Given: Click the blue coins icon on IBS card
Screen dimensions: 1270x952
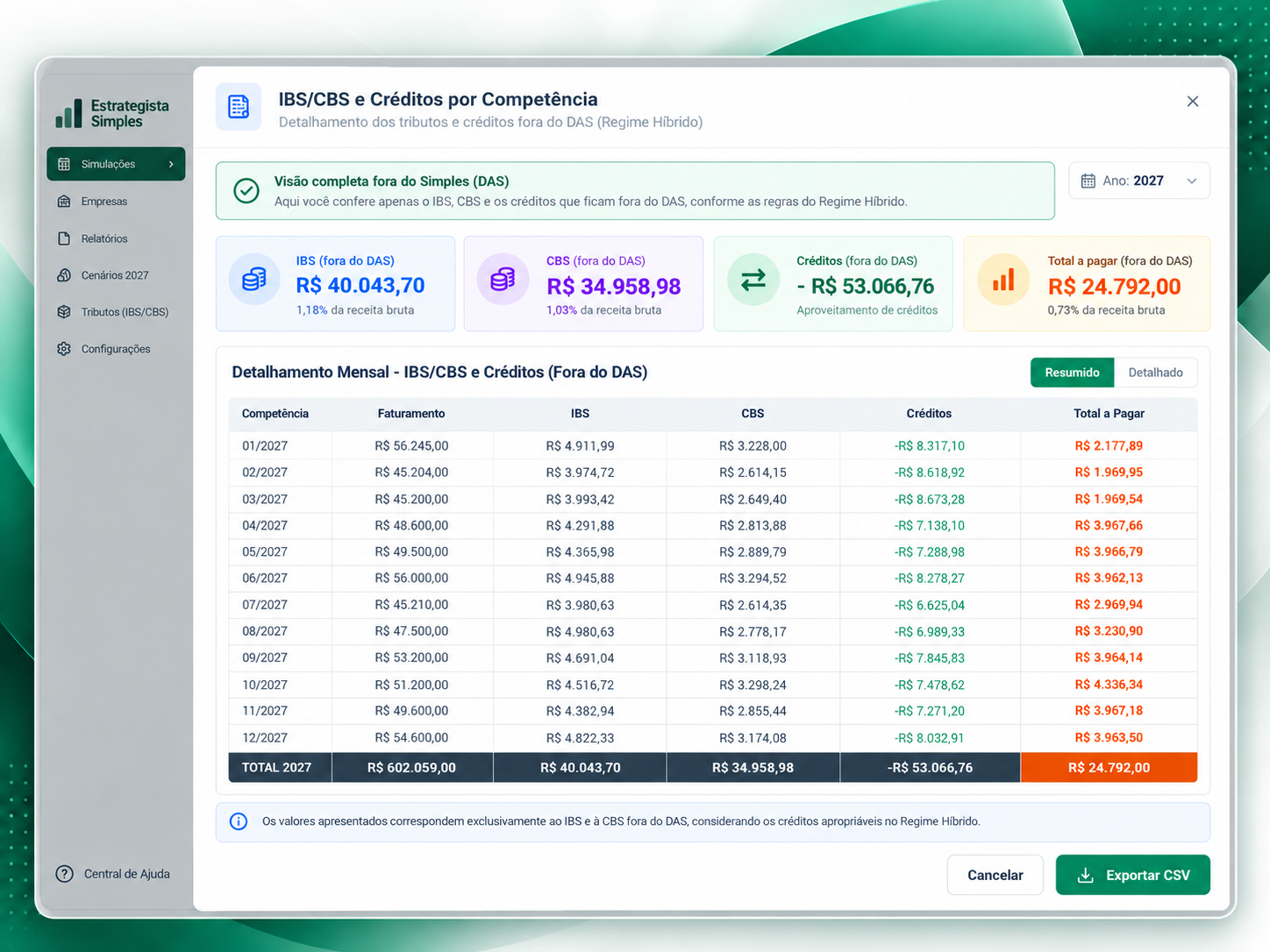Looking at the screenshot, I should pyautogui.click(x=254, y=280).
